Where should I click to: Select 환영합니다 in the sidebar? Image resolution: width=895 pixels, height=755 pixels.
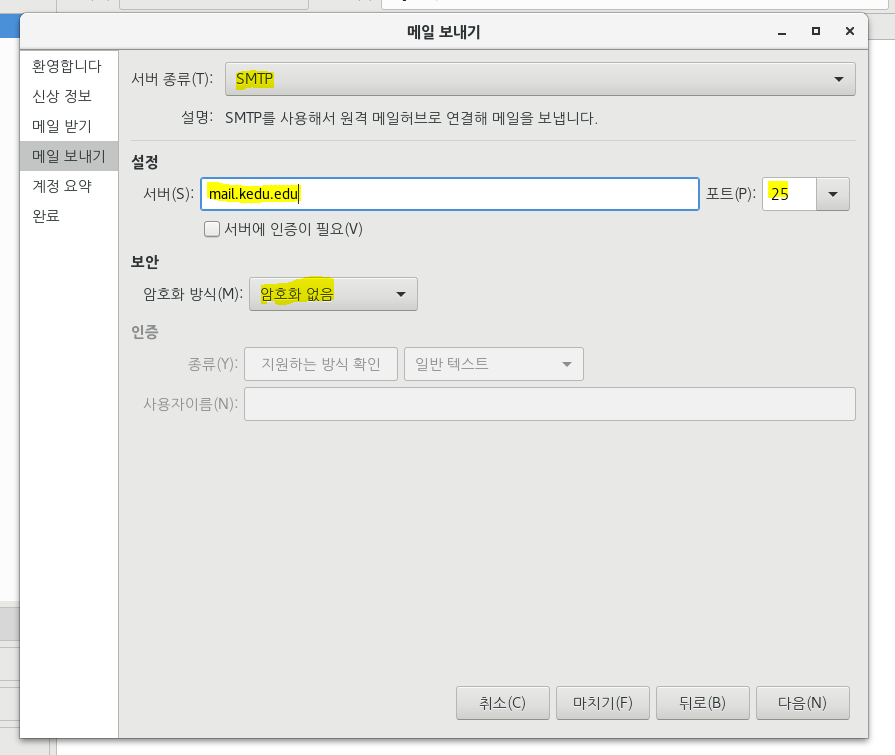tap(67, 66)
